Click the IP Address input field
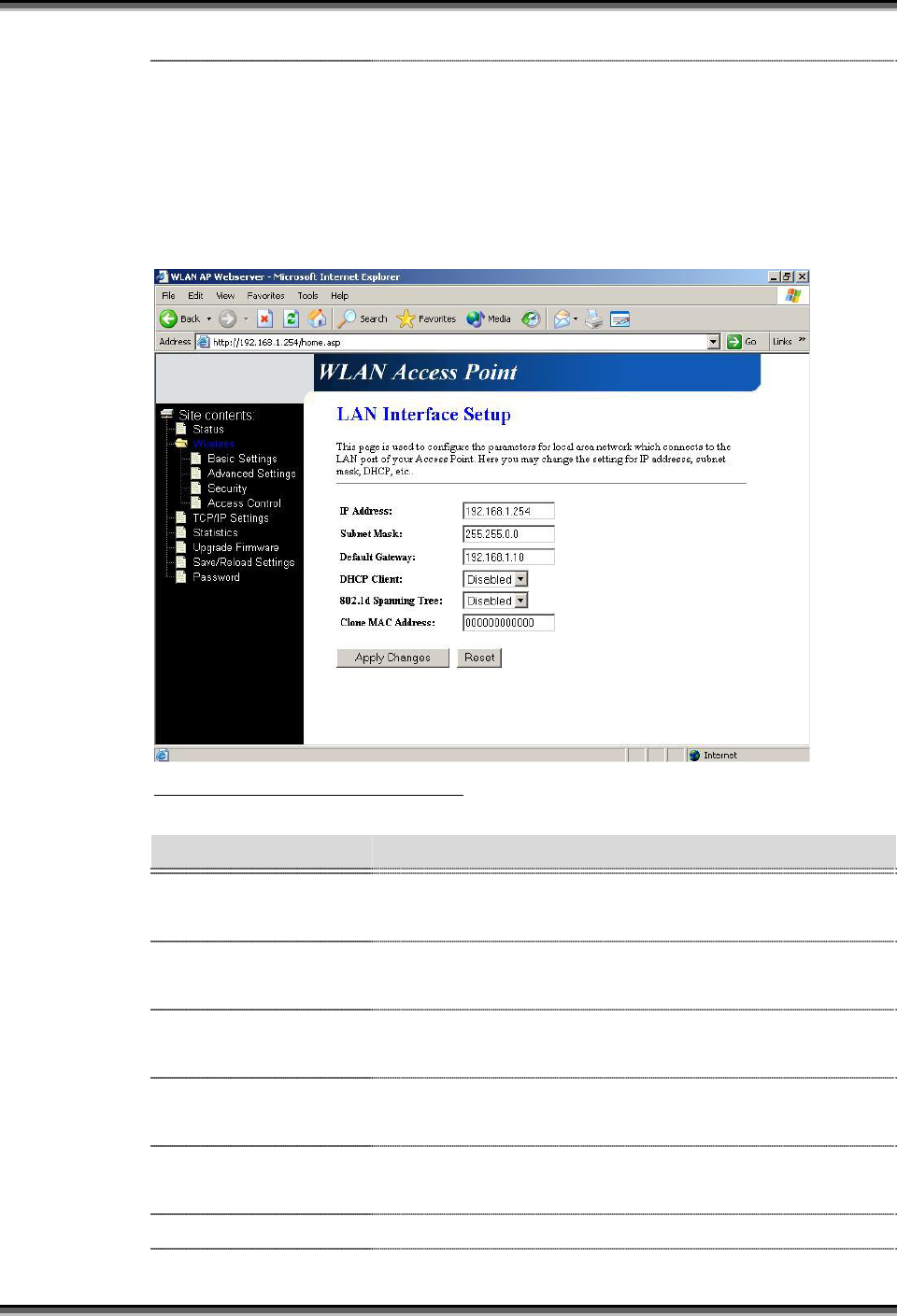This screenshot has height=1316, width=897. pos(509,511)
